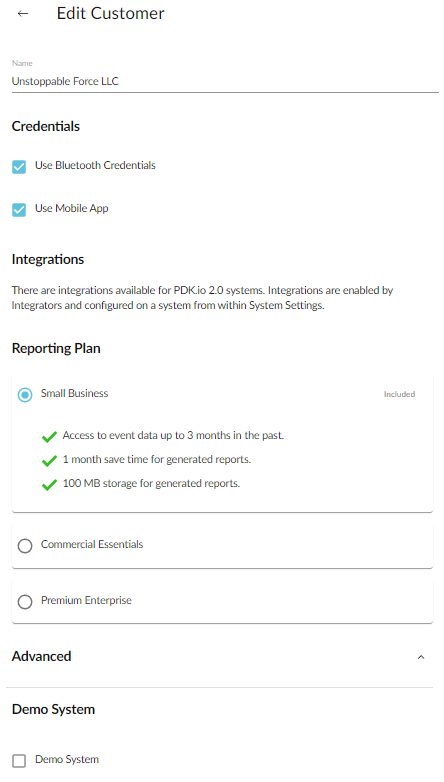The width and height of the screenshot is (444, 782).
Task: Click the Commercial Essentials plan label
Action: click(92, 544)
